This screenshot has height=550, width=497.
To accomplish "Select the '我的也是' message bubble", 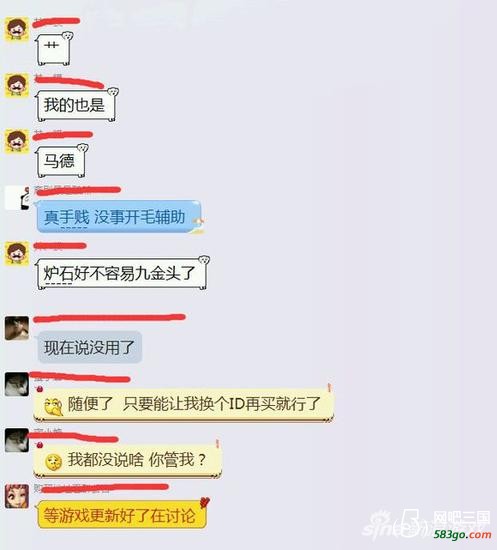I will click(77, 105).
